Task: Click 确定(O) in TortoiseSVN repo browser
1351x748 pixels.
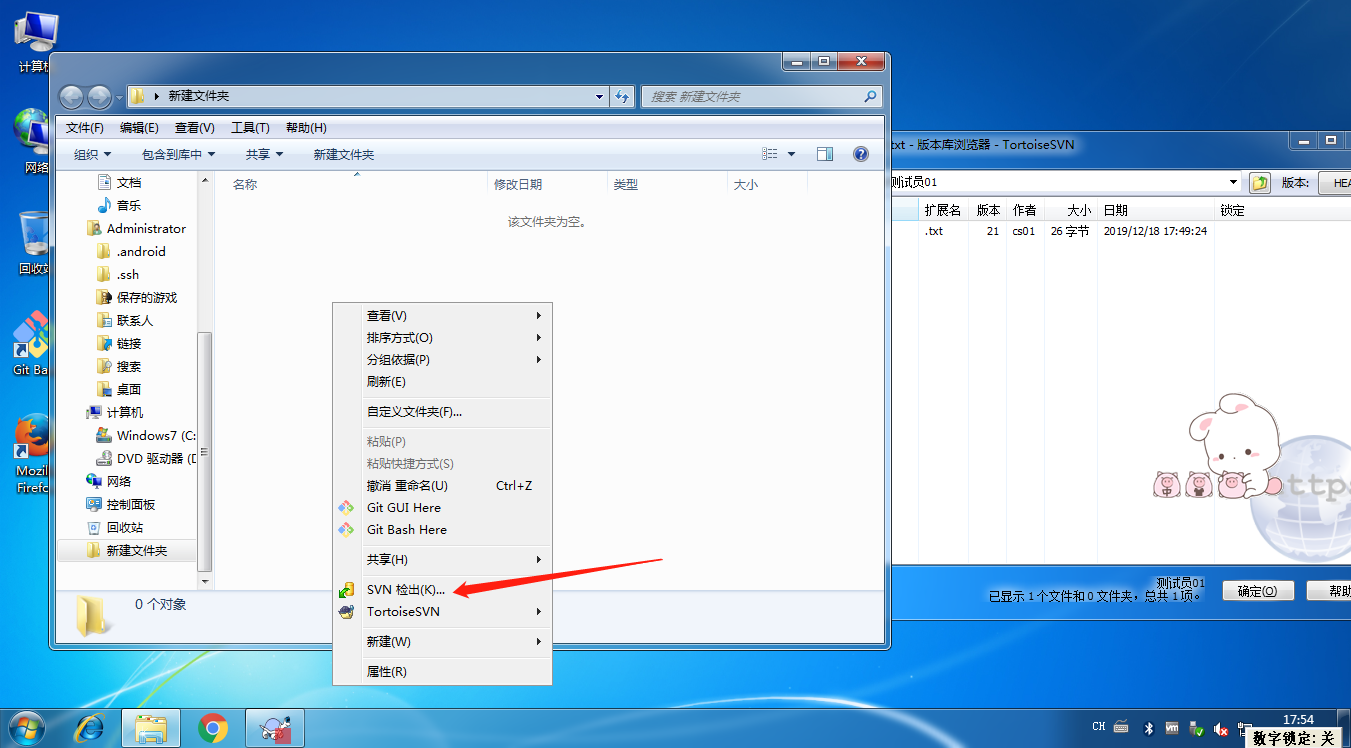Action: tap(1258, 591)
